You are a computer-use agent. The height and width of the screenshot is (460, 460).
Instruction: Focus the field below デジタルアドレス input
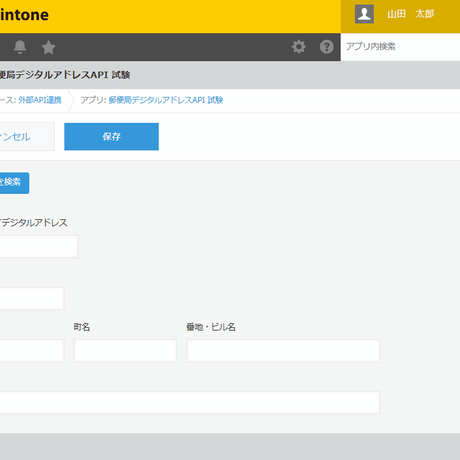point(32,299)
